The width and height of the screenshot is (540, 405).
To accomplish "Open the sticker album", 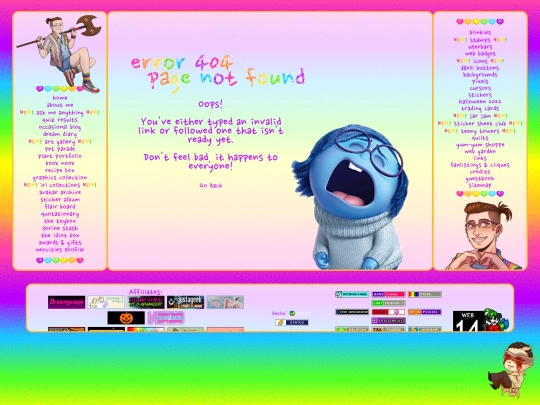I will click(60, 199).
